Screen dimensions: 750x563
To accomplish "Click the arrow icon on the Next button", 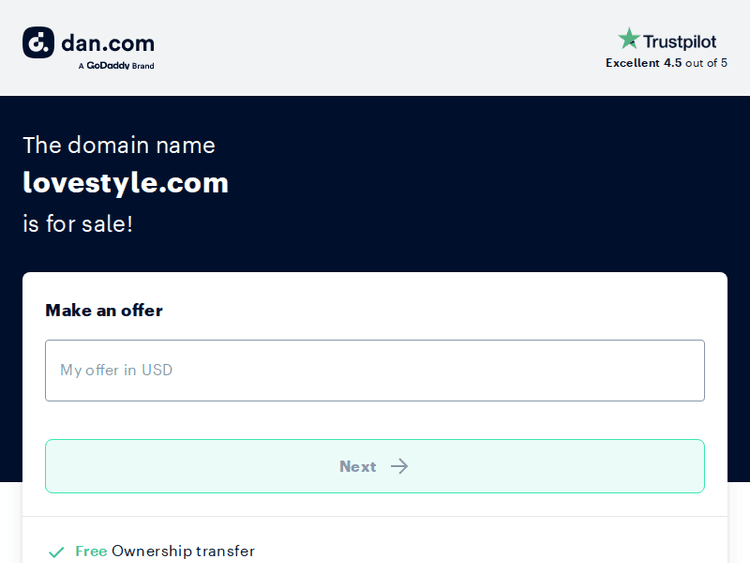I will [x=400, y=466].
